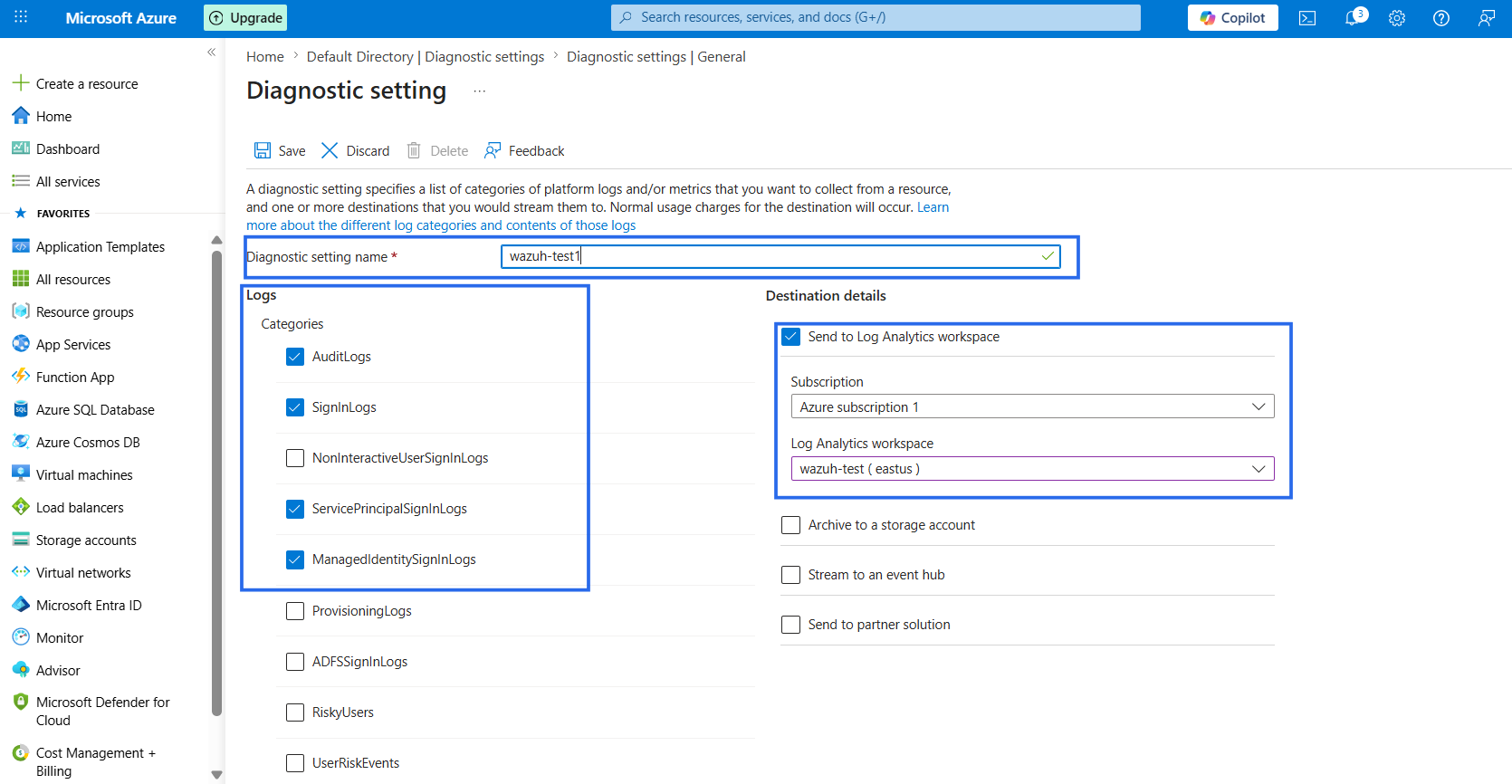
Task: Click the App Services globe icon
Action: point(21,344)
